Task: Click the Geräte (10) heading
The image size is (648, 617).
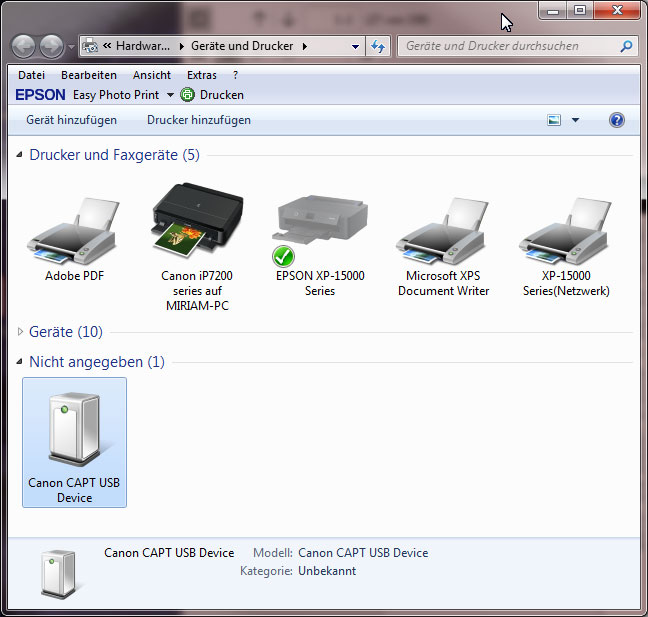Action: [x=66, y=332]
